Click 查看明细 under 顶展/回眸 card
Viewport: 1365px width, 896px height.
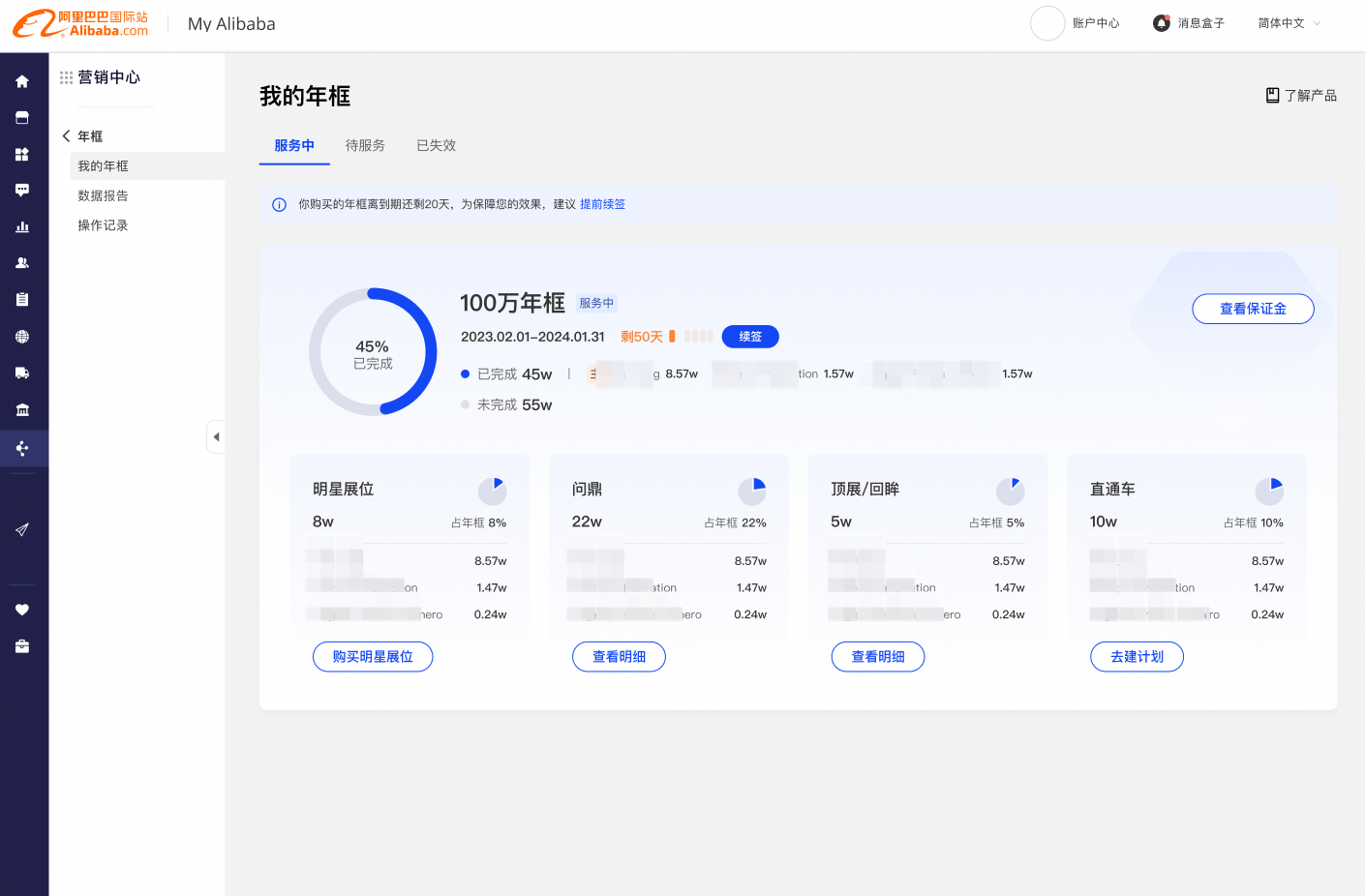coord(878,657)
